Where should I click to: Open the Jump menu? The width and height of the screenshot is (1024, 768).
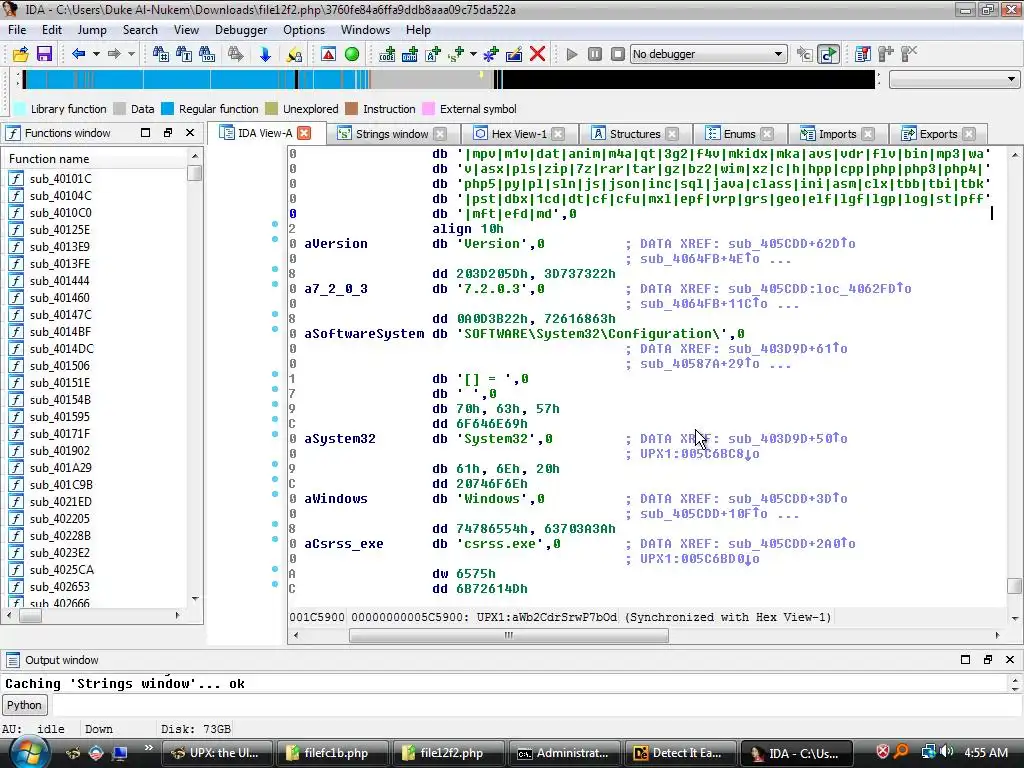92,30
